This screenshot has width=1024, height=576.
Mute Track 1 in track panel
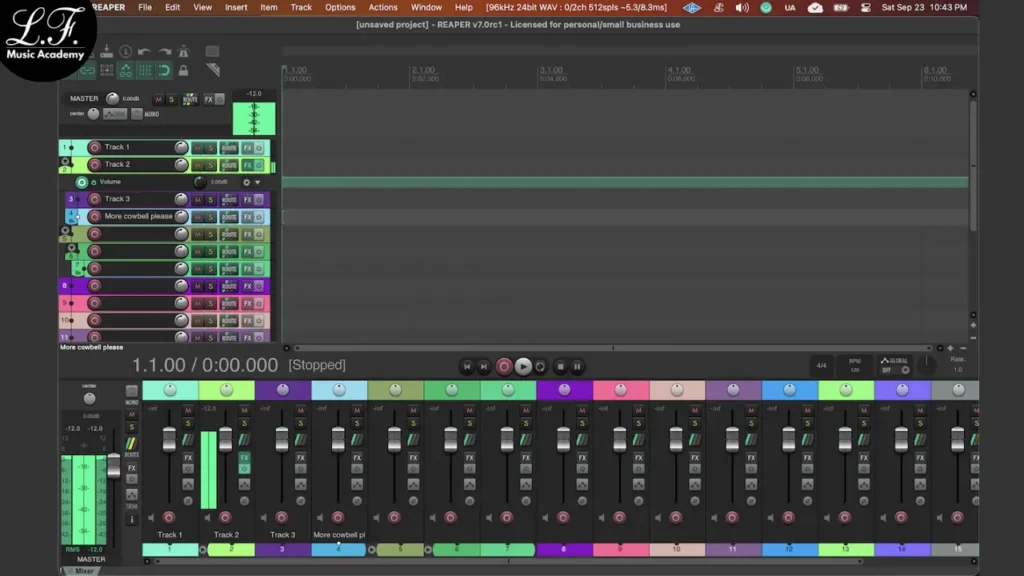[x=197, y=148]
